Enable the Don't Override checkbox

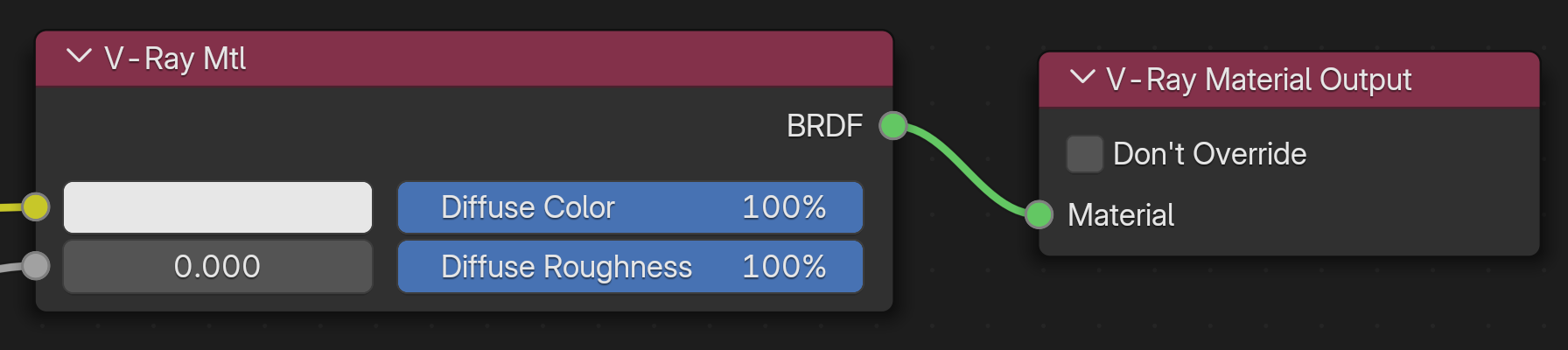[1085, 154]
